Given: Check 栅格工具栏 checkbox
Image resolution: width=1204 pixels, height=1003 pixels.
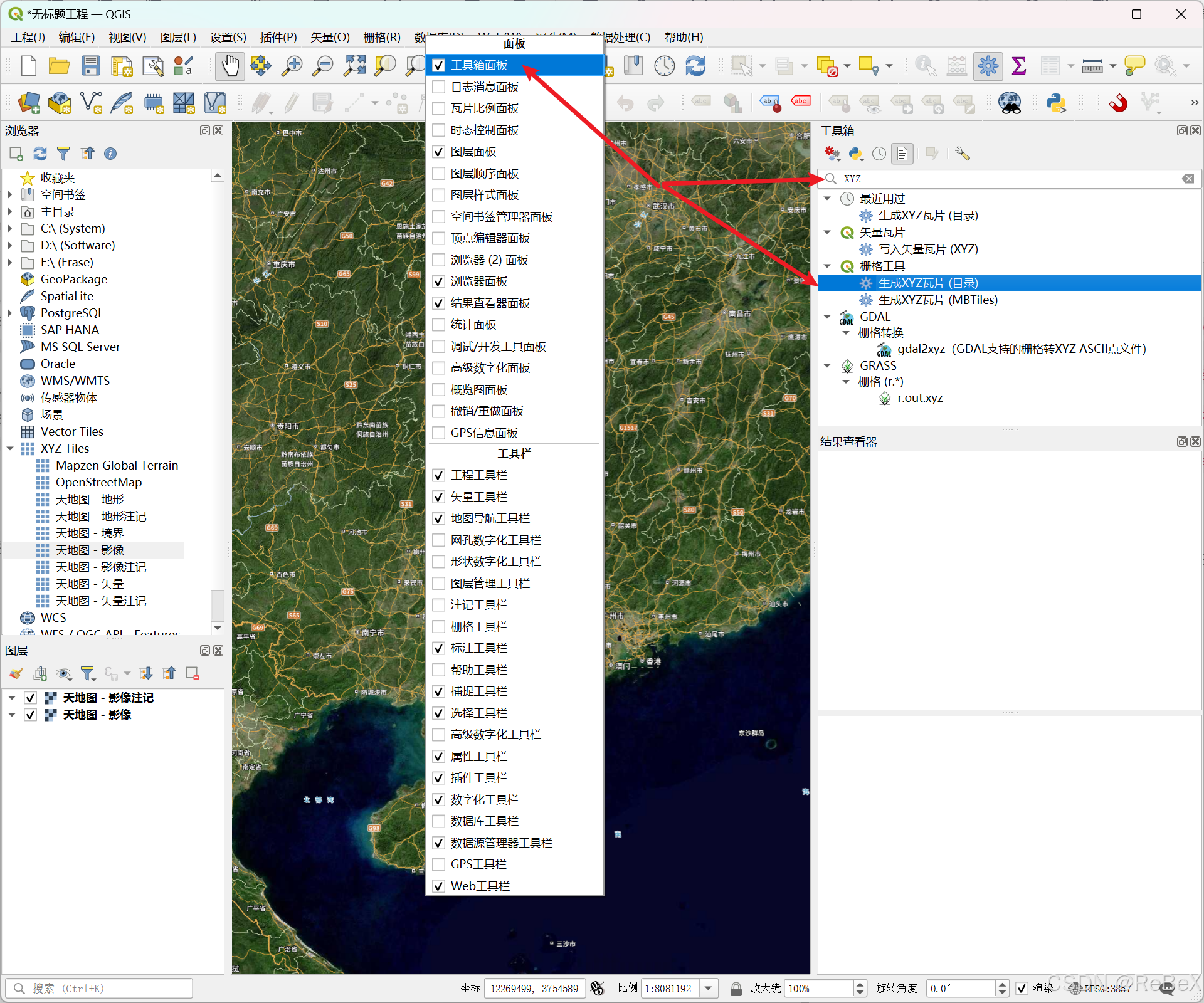Looking at the screenshot, I should (439, 627).
